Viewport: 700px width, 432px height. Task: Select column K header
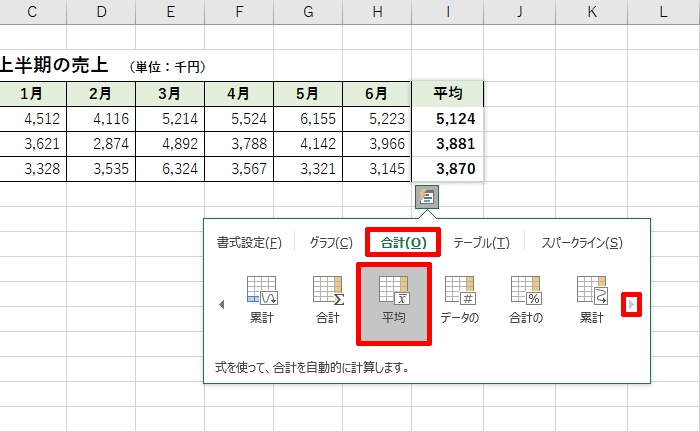592,12
